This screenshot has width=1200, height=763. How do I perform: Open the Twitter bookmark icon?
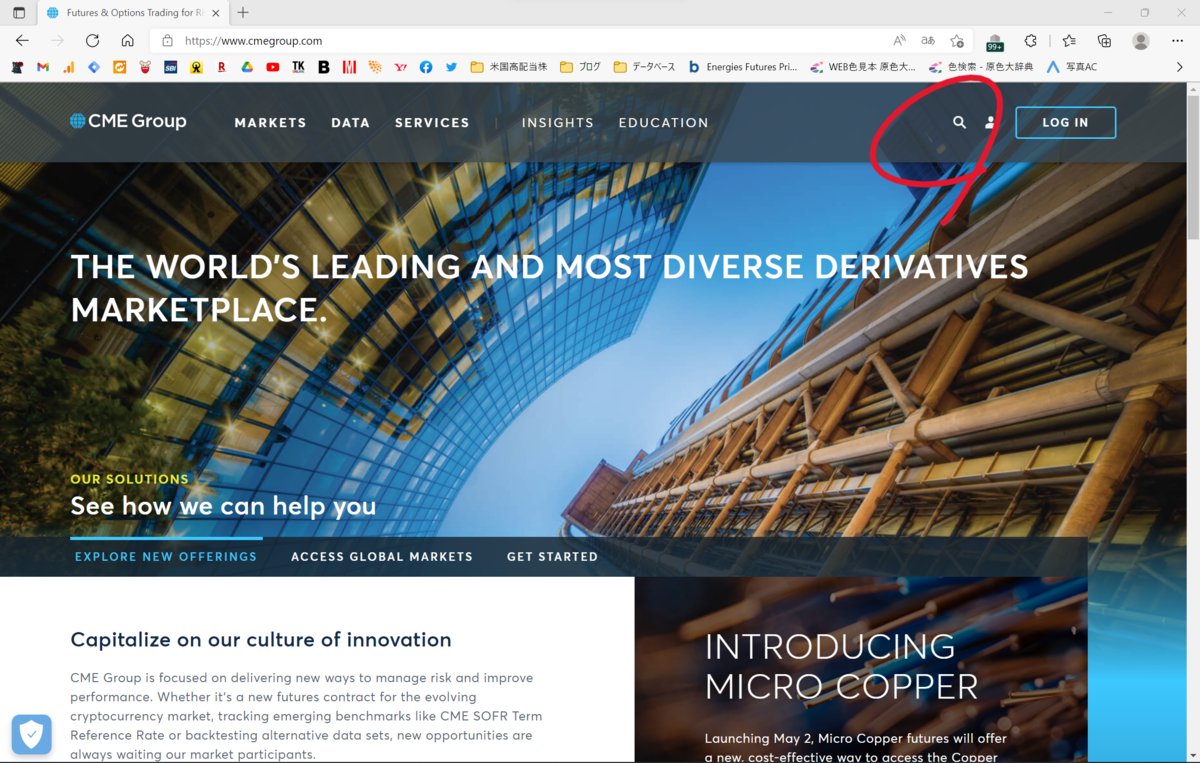tap(451, 67)
